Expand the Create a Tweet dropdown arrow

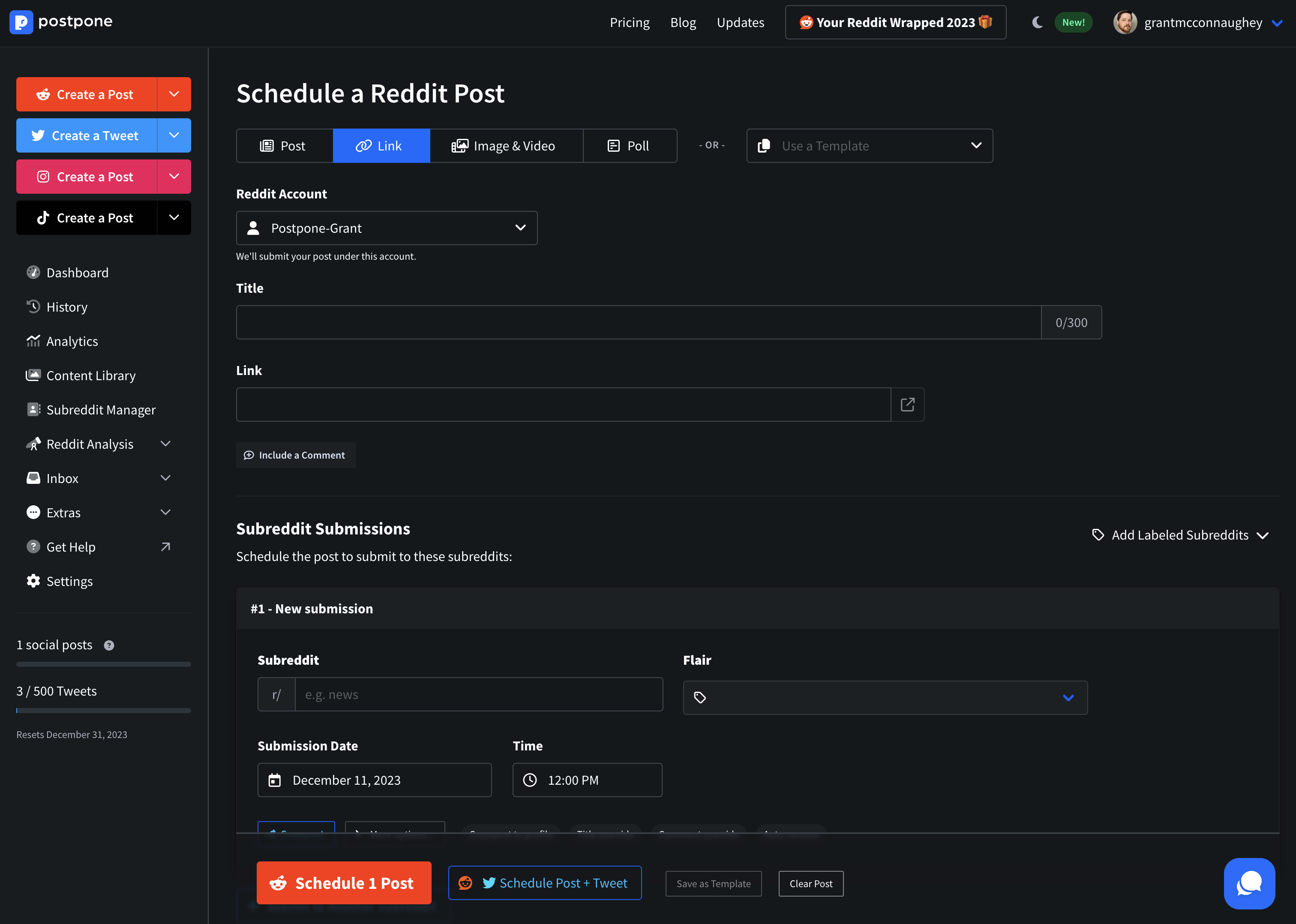(x=174, y=135)
